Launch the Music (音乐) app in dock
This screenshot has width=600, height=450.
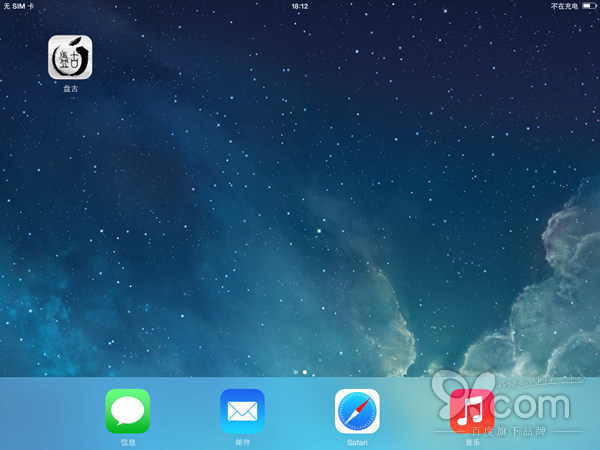[x=472, y=411]
